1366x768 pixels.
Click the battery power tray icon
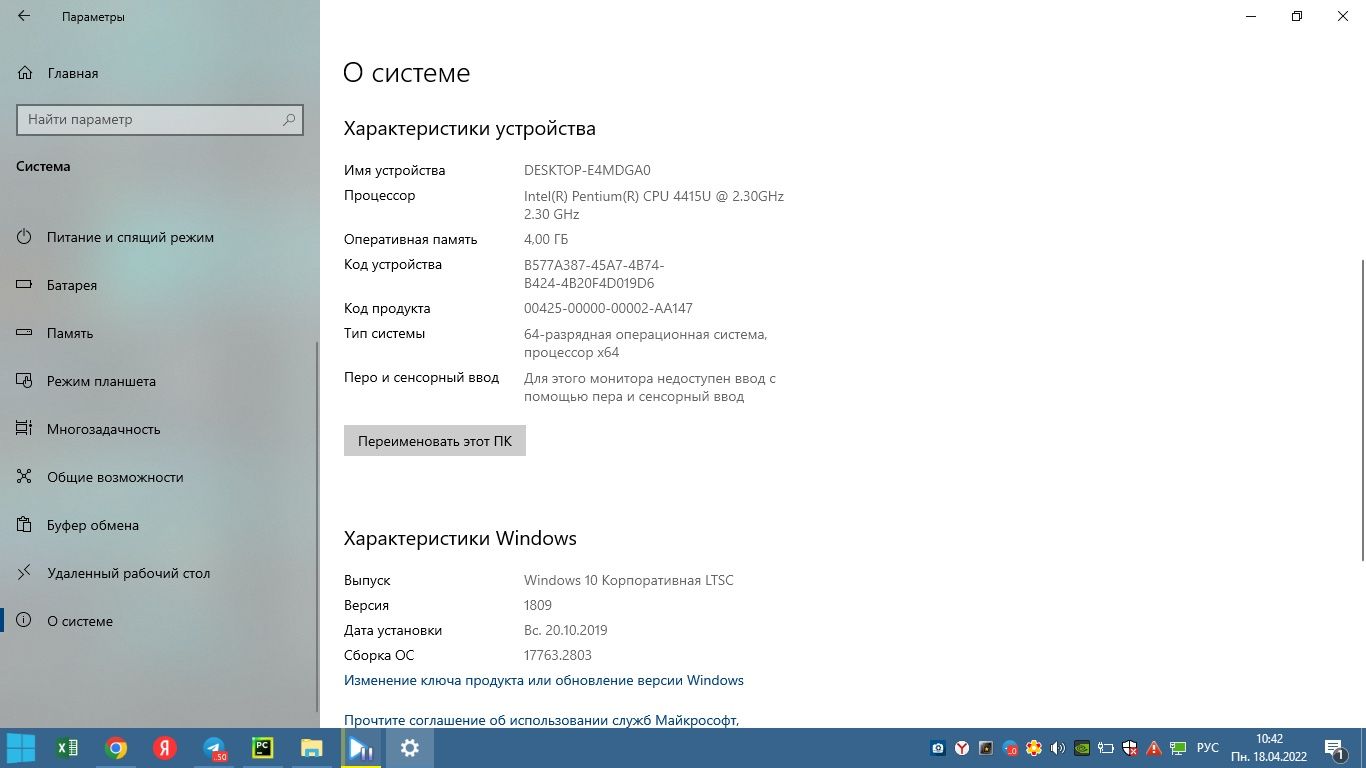point(1106,748)
